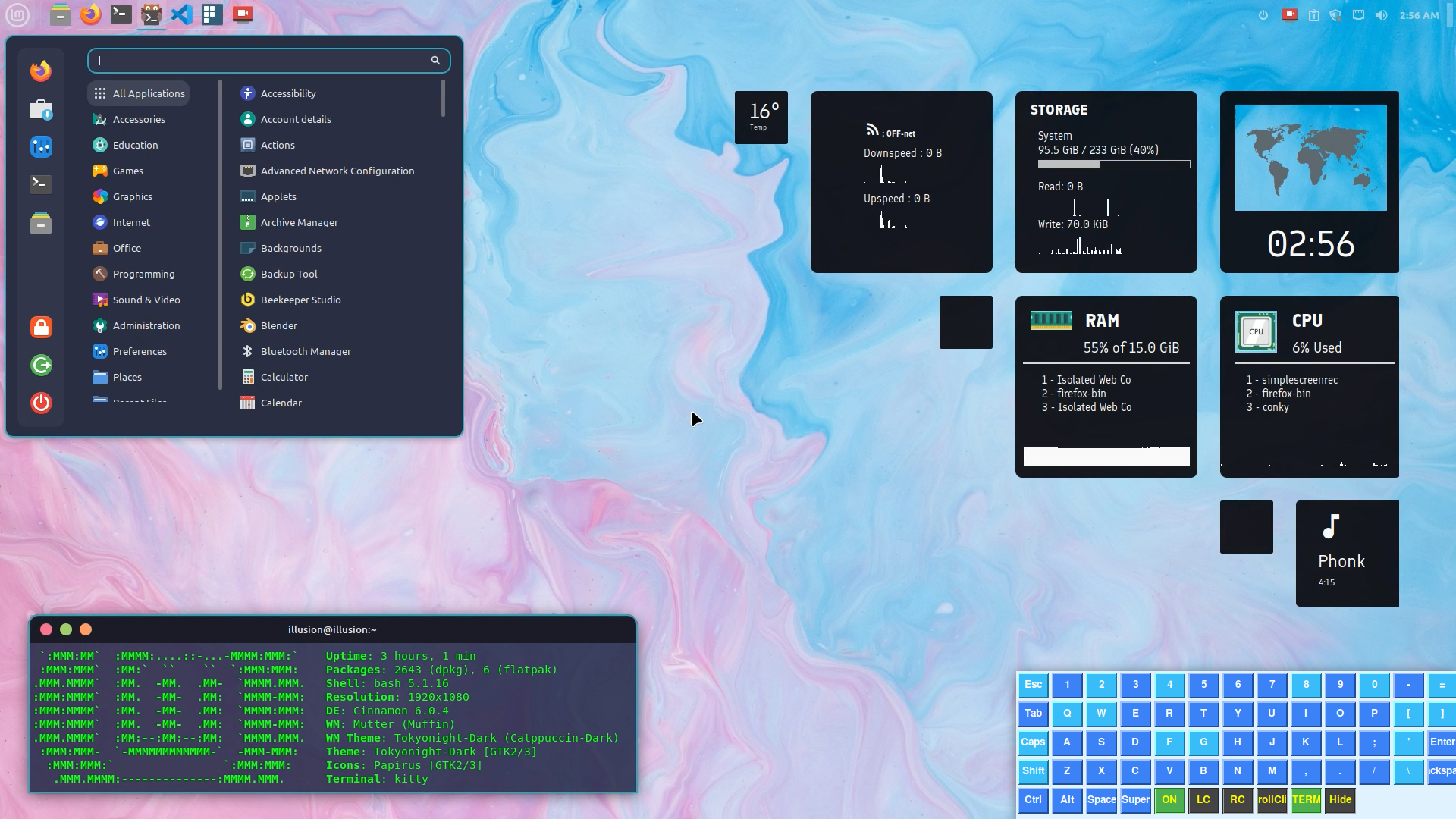1456x819 pixels.
Task: Log out using the green logout icon
Action: (41, 365)
